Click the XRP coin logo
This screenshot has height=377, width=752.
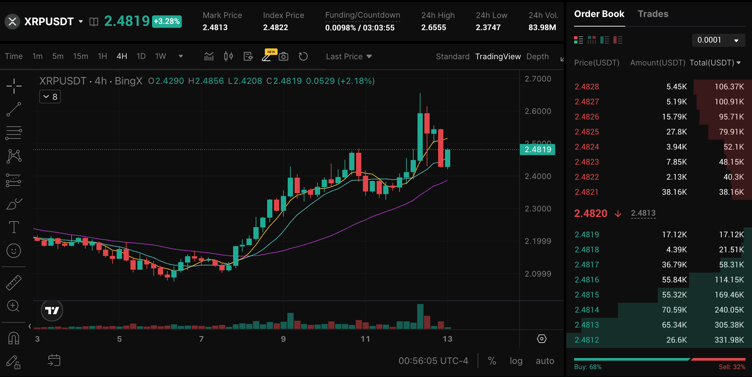pyautogui.click(x=12, y=22)
